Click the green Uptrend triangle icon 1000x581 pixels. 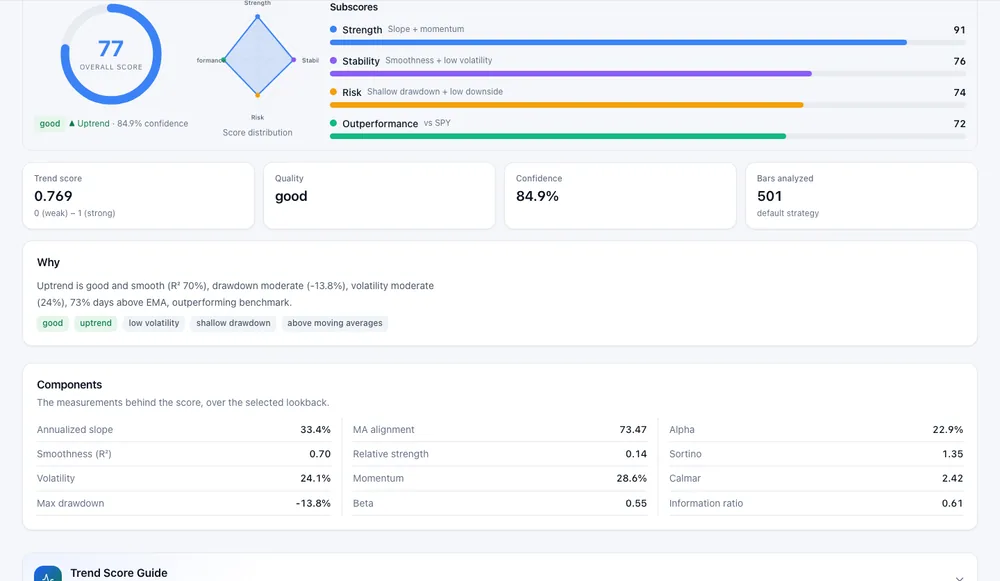tap(72, 123)
